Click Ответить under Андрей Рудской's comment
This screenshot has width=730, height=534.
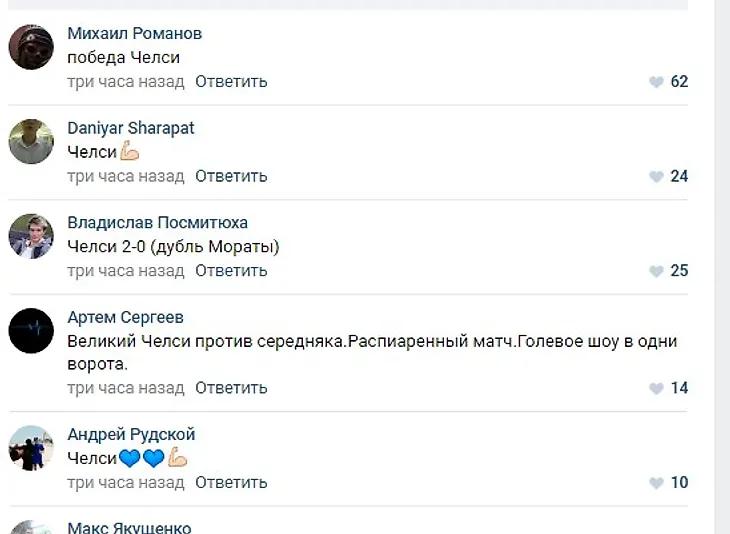(x=231, y=482)
